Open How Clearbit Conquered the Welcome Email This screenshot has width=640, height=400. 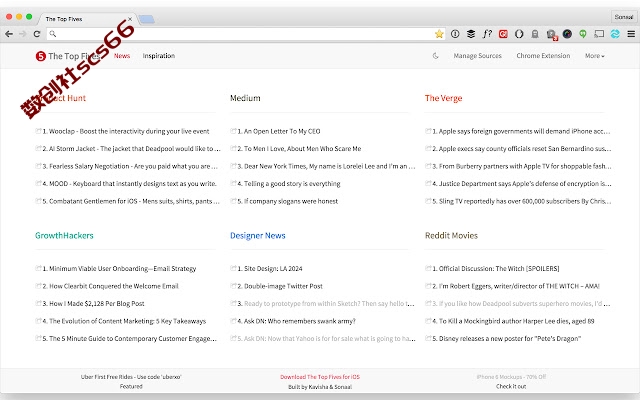pyautogui.click(x=111, y=286)
